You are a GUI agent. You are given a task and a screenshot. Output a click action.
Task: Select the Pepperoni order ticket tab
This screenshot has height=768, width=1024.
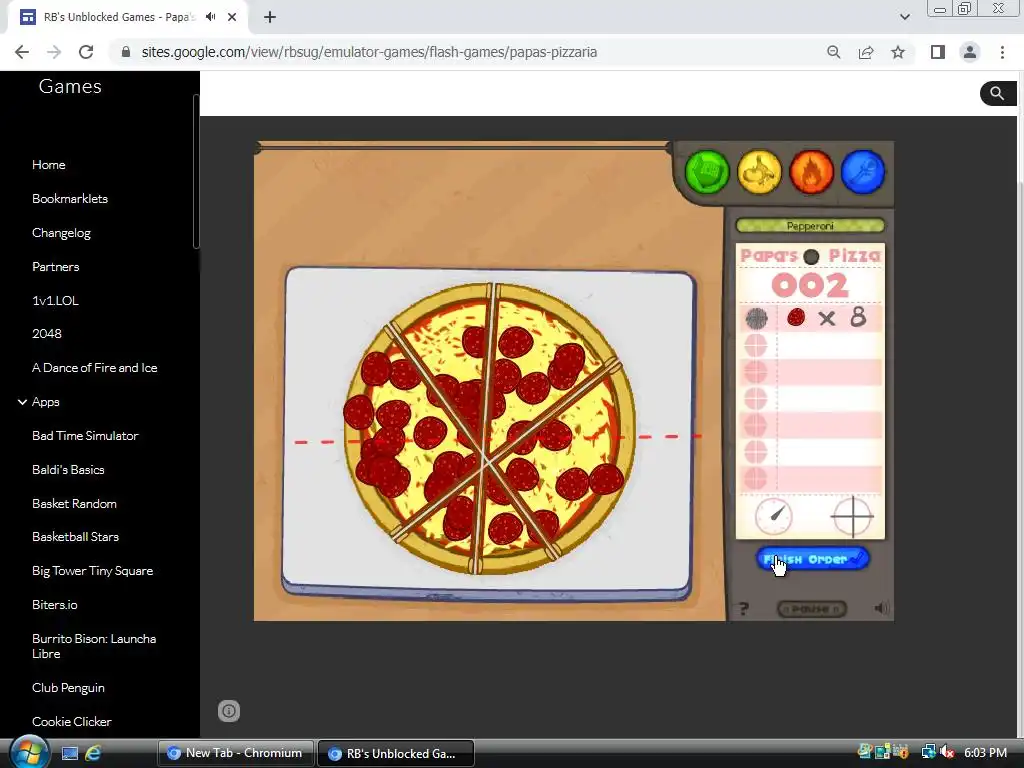[x=810, y=226]
